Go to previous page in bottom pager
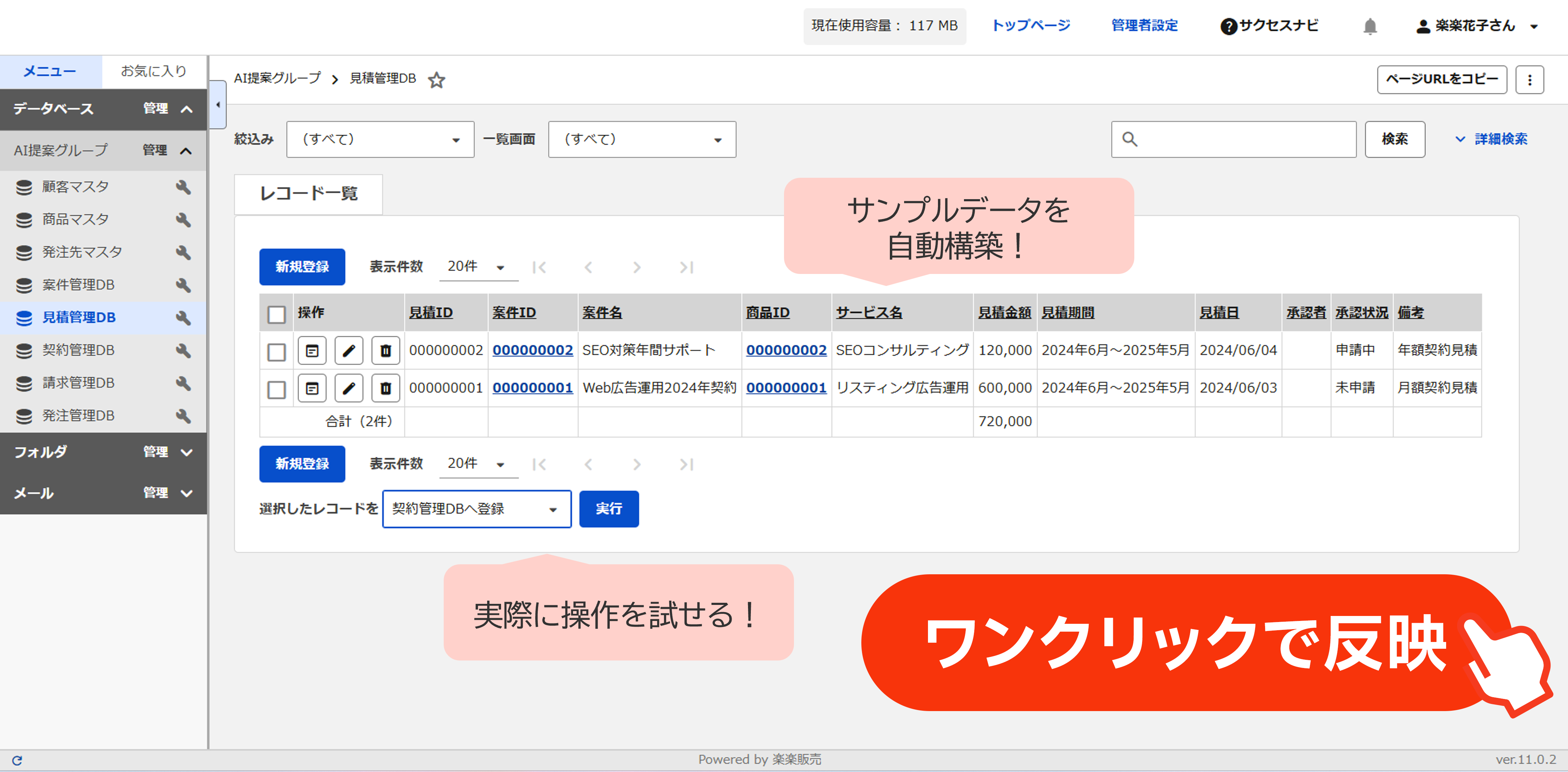1568x772 pixels. coord(588,464)
